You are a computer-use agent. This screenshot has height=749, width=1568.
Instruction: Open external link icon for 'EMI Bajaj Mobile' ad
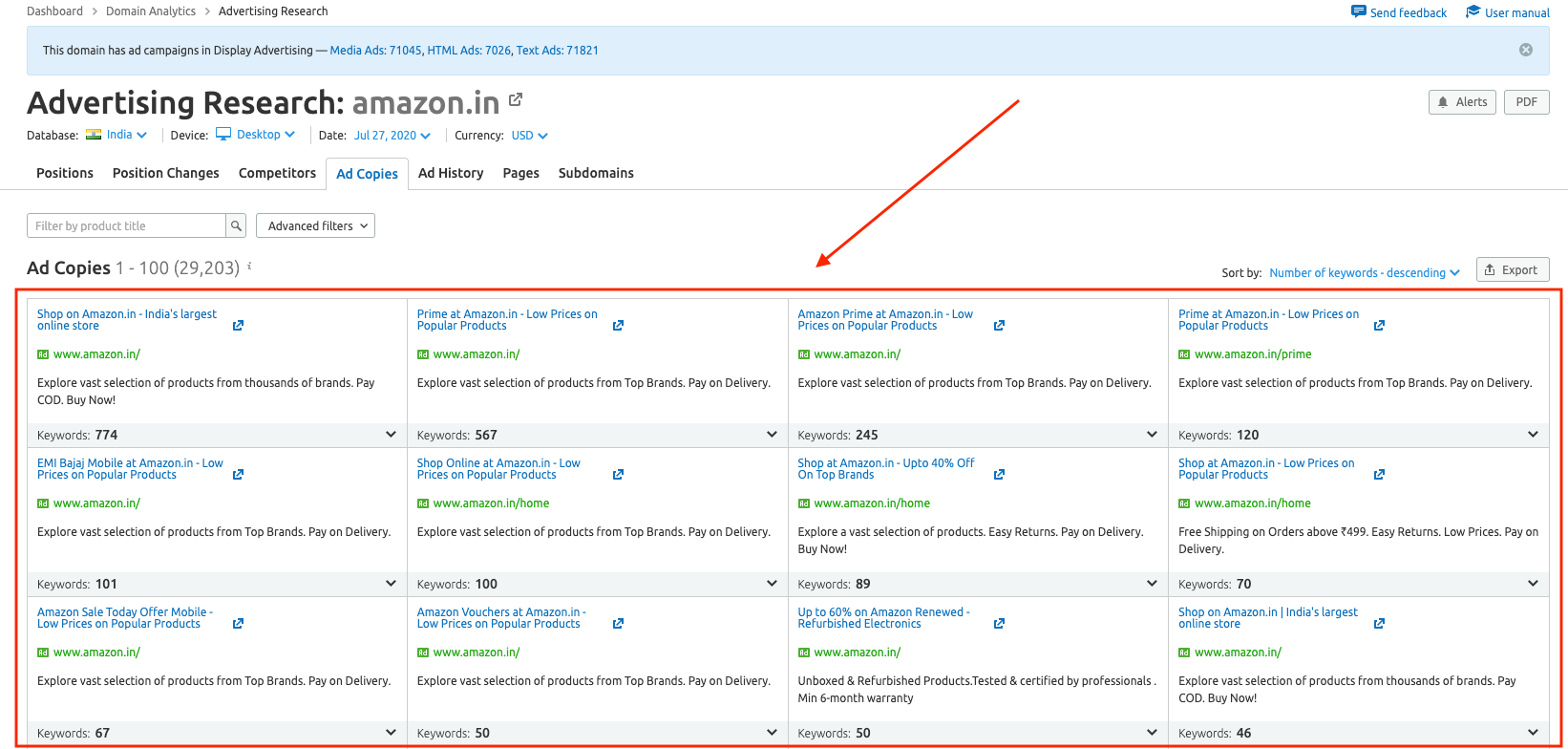pos(238,475)
